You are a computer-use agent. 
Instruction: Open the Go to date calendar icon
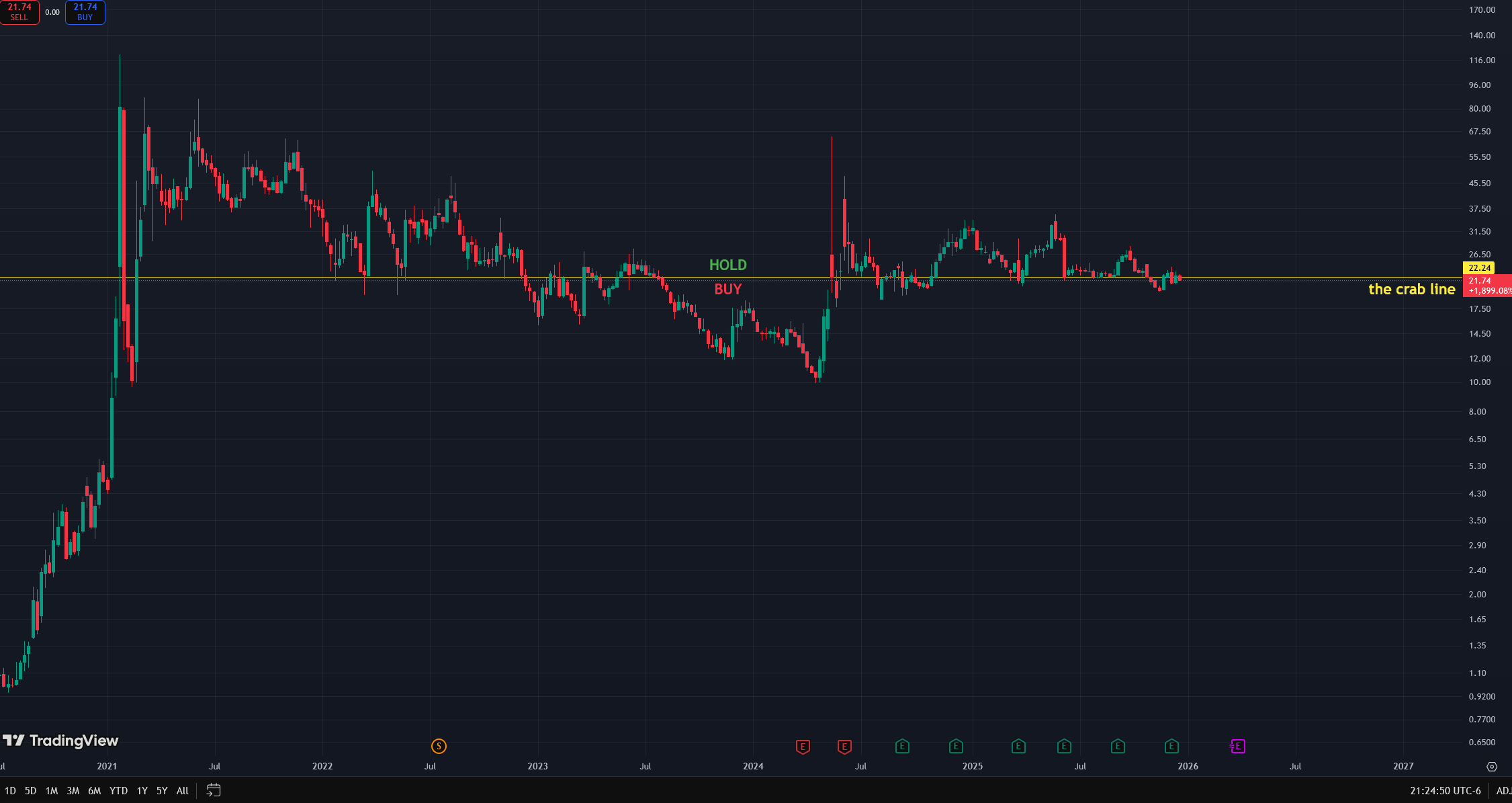(x=214, y=790)
